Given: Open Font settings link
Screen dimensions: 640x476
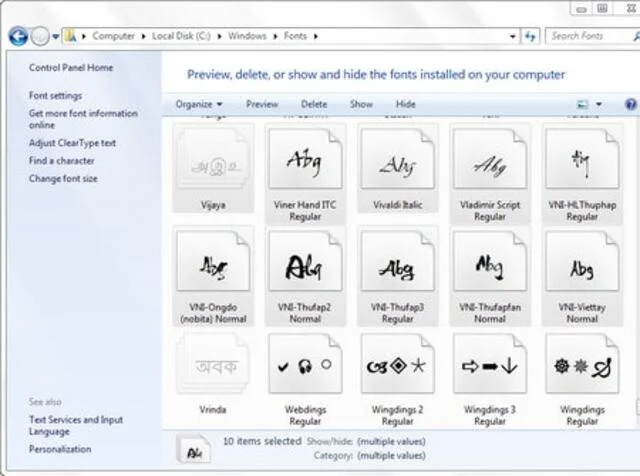Looking at the screenshot, I should point(56,96).
